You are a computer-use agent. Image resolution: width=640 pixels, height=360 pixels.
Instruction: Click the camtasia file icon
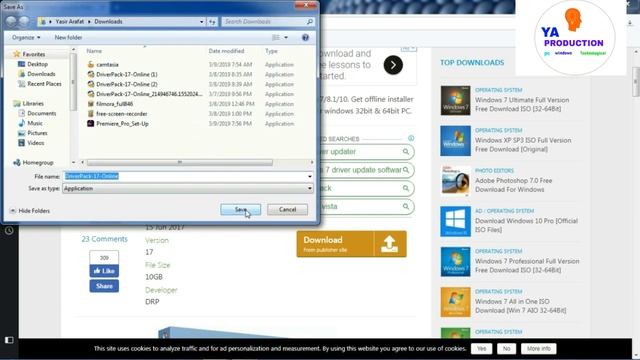point(91,64)
